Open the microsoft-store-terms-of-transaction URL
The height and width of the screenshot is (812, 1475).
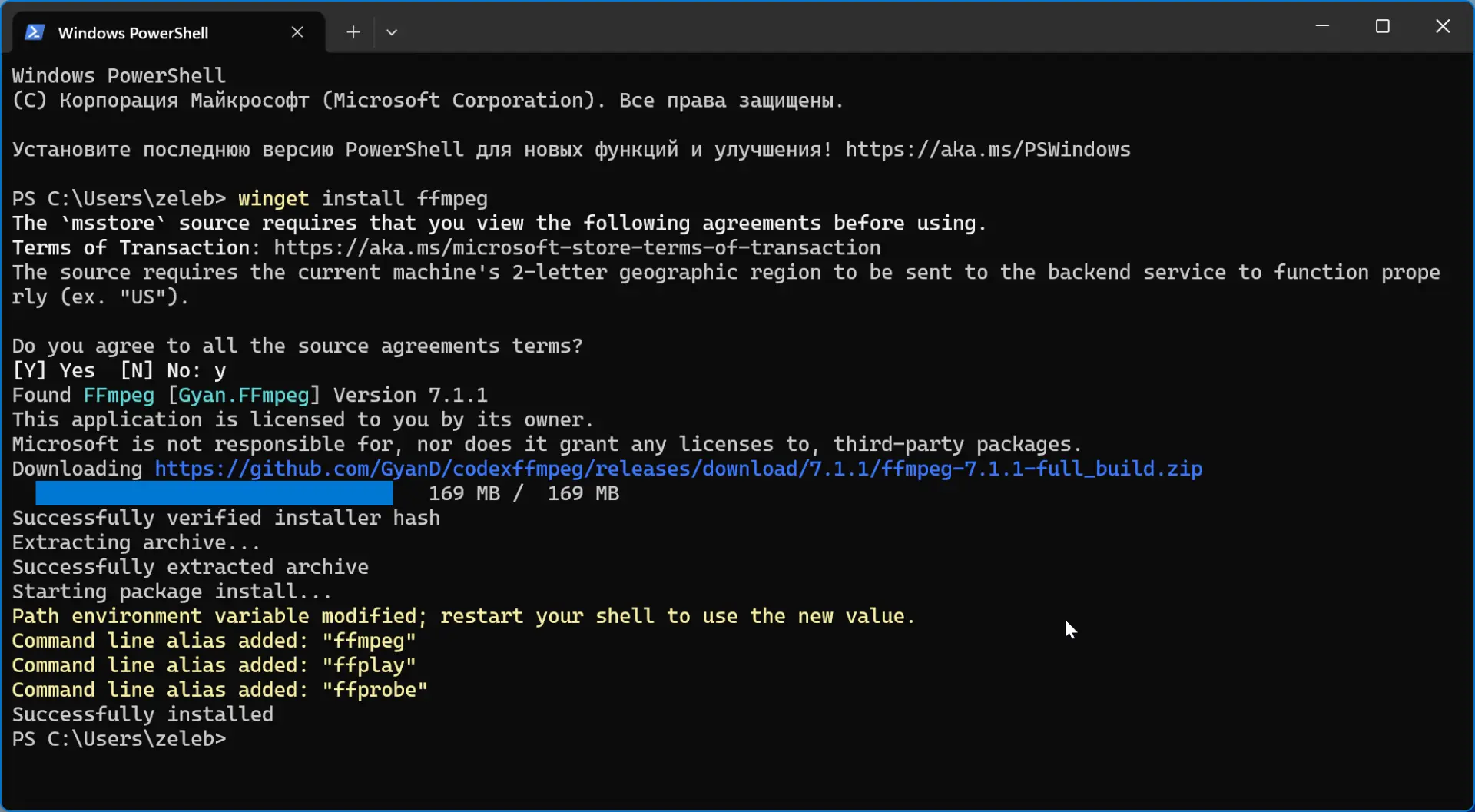[x=577, y=248]
